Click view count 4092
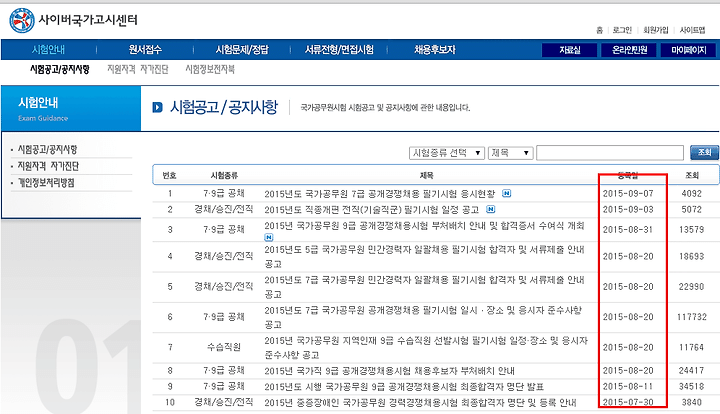Viewport: 720px width, 414px height. point(692,194)
